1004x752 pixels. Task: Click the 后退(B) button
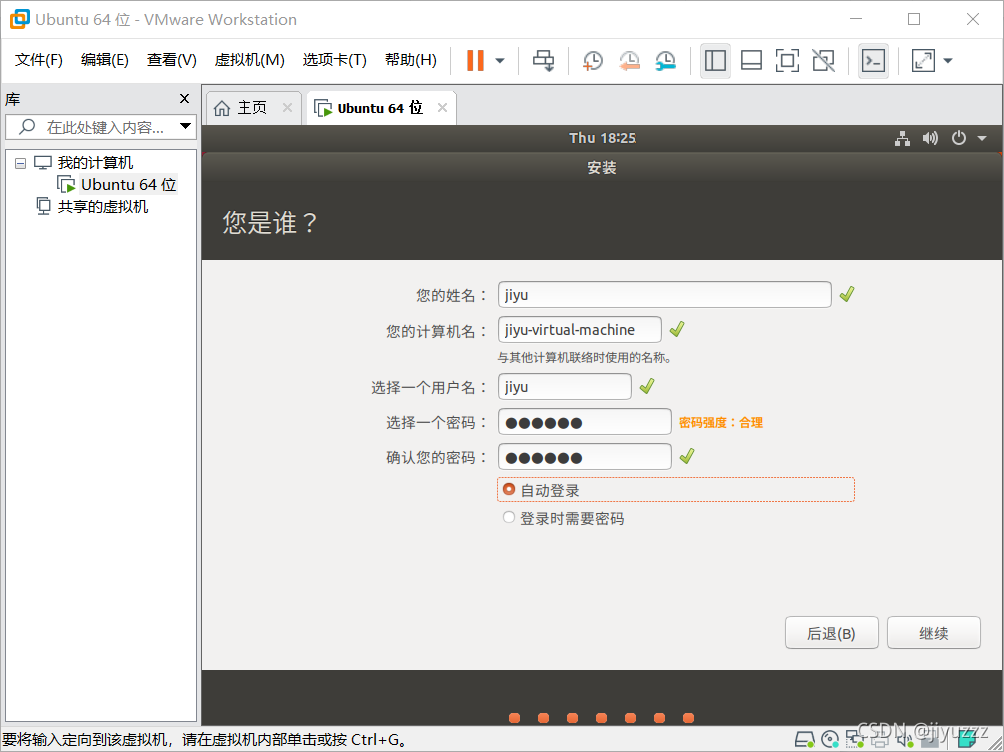tap(831, 632)
